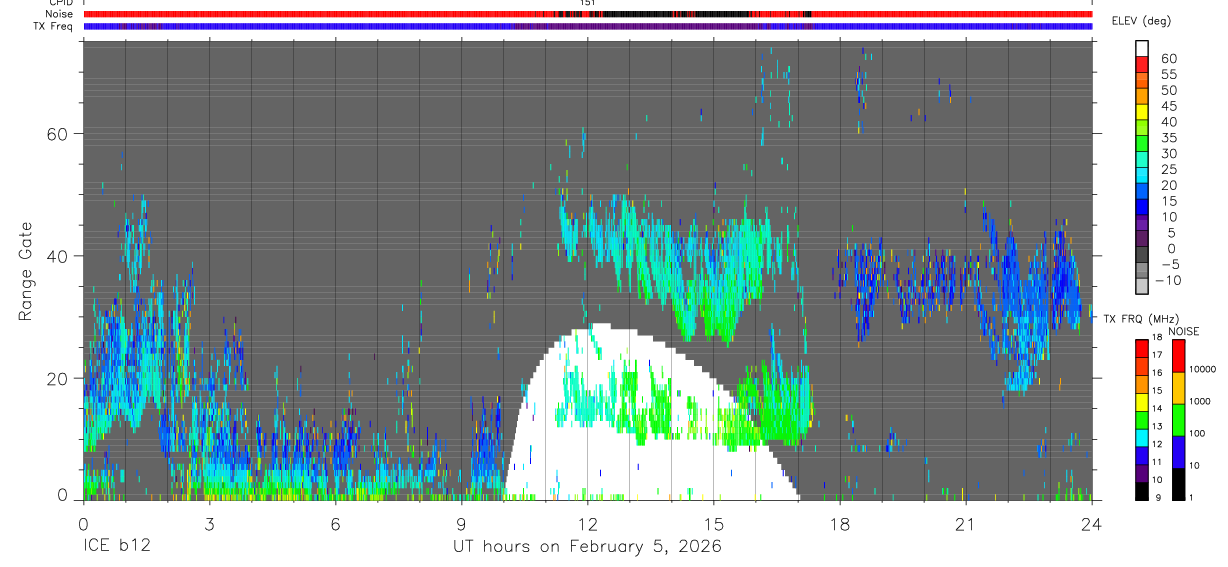Click range gate tick label '60'

pos(57,133)
